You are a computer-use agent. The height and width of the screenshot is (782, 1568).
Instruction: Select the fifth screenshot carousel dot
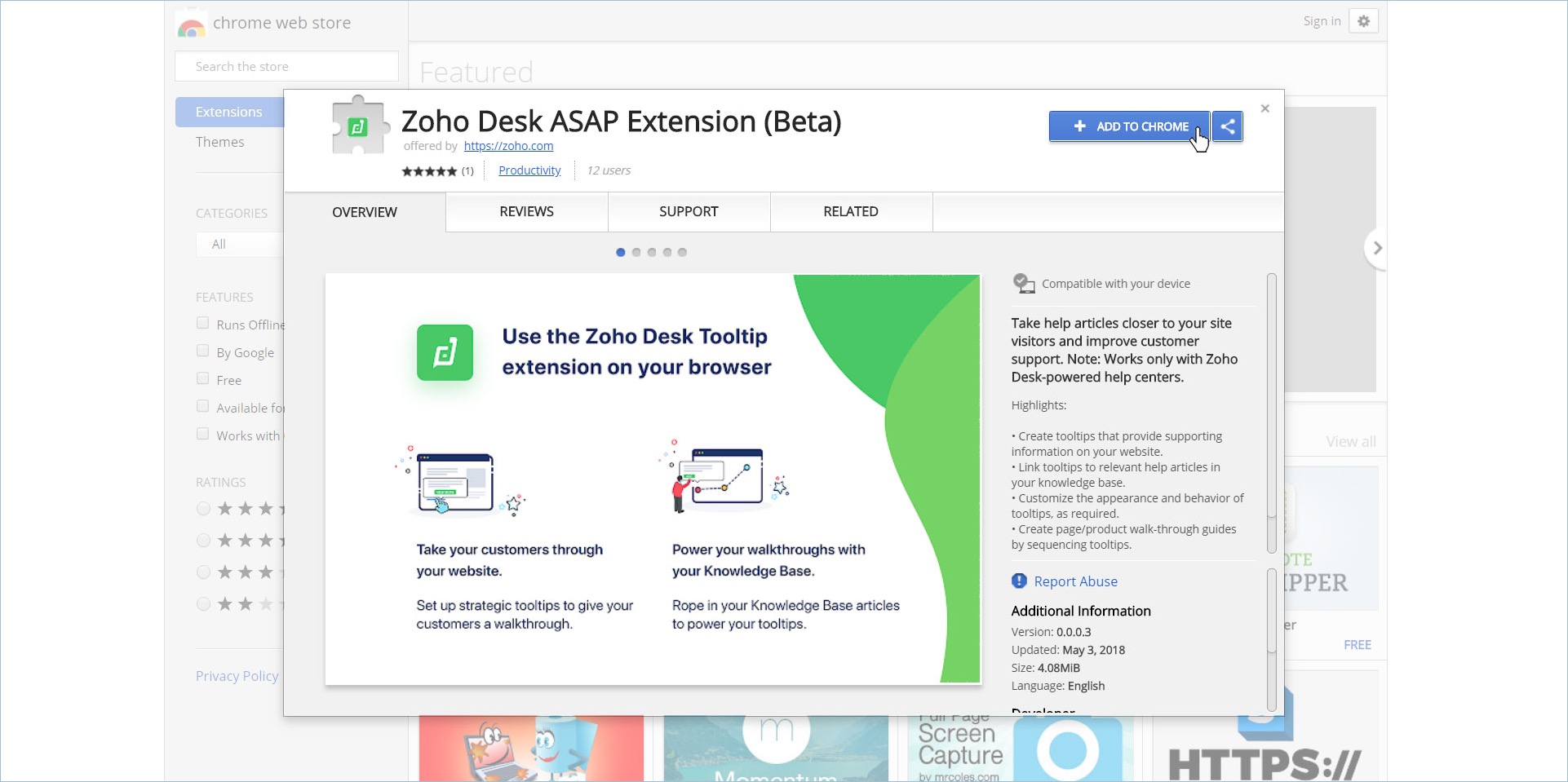(x=682, y=253)
